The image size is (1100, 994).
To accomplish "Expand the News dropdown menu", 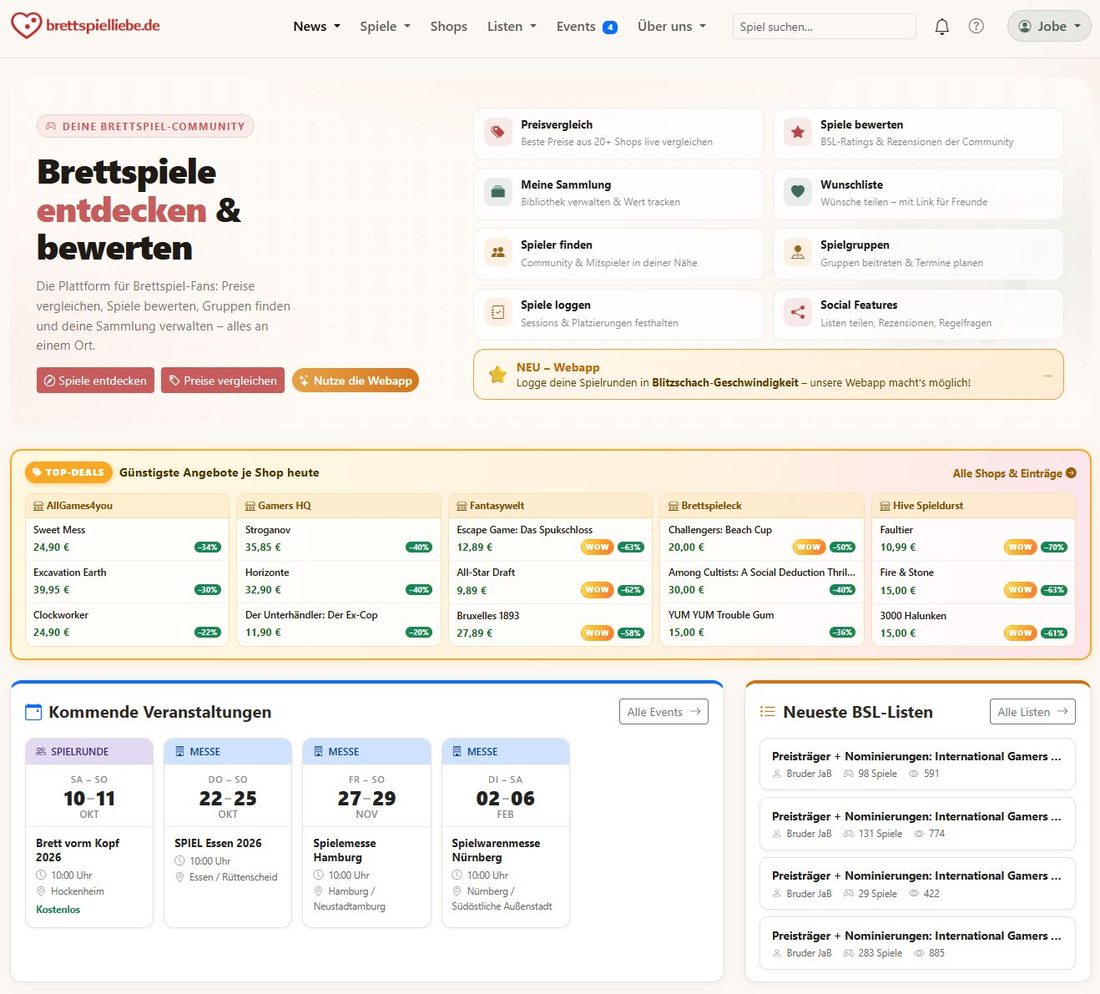I will click(x=316, y=26).
